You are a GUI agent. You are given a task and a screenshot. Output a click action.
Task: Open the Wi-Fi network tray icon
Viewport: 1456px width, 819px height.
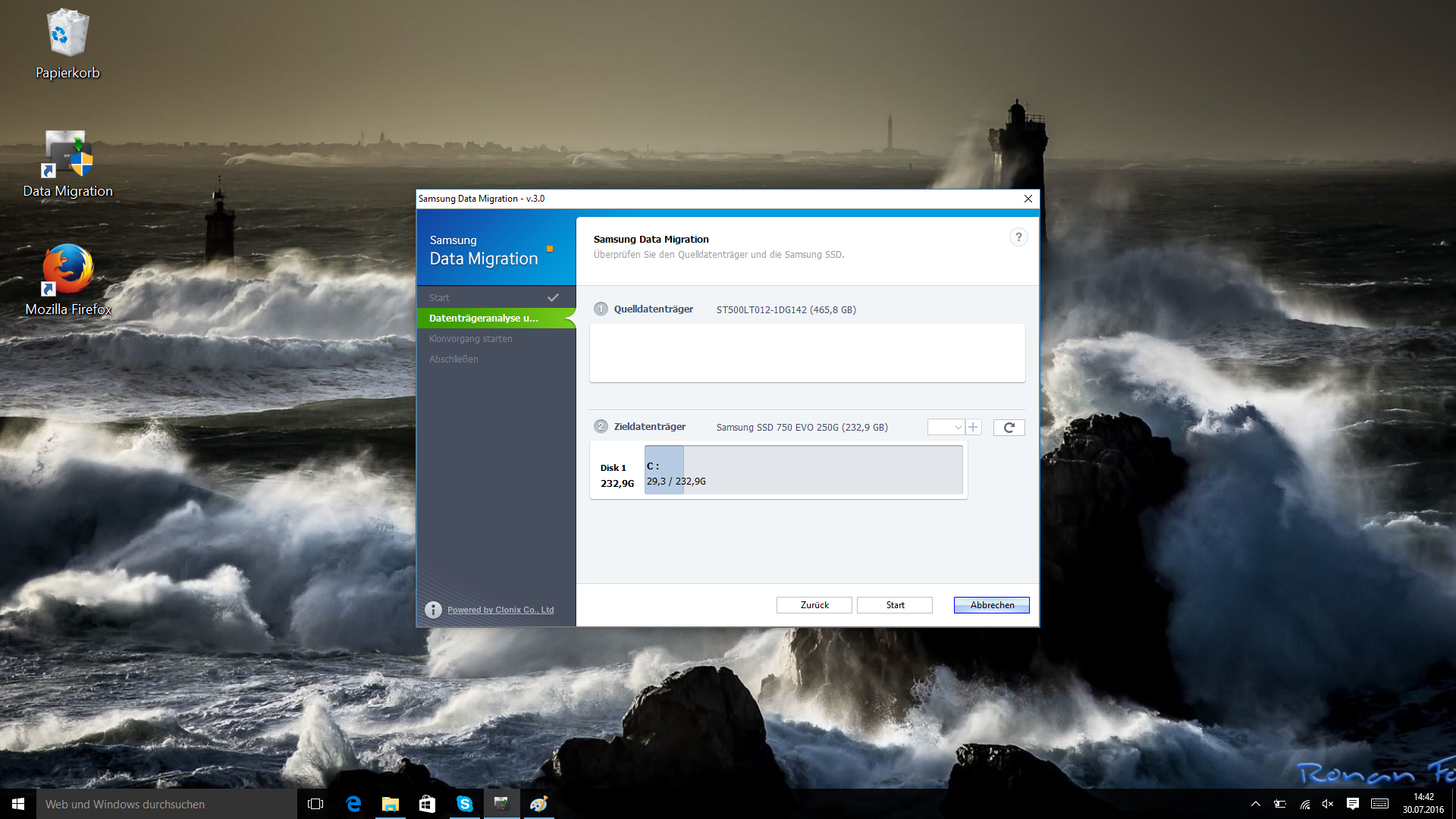pyautogui.click(x=1304, y=804)
